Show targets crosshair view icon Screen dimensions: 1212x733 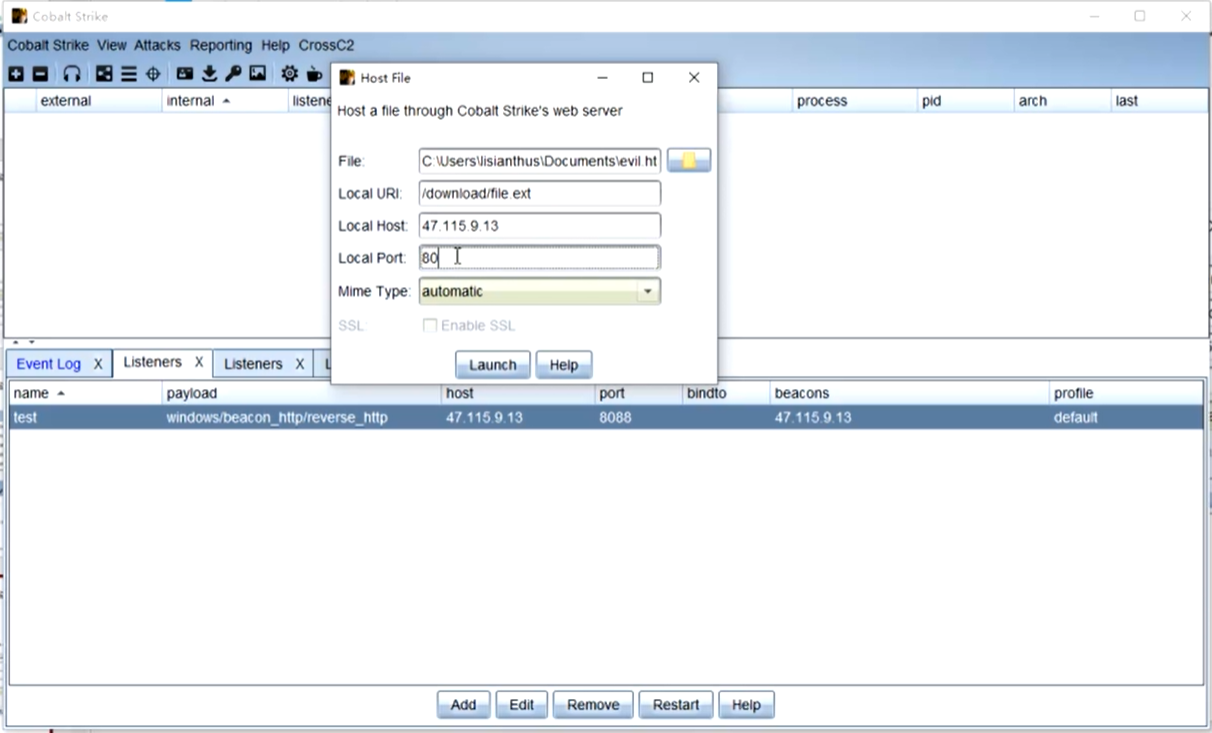click(153, 74)
